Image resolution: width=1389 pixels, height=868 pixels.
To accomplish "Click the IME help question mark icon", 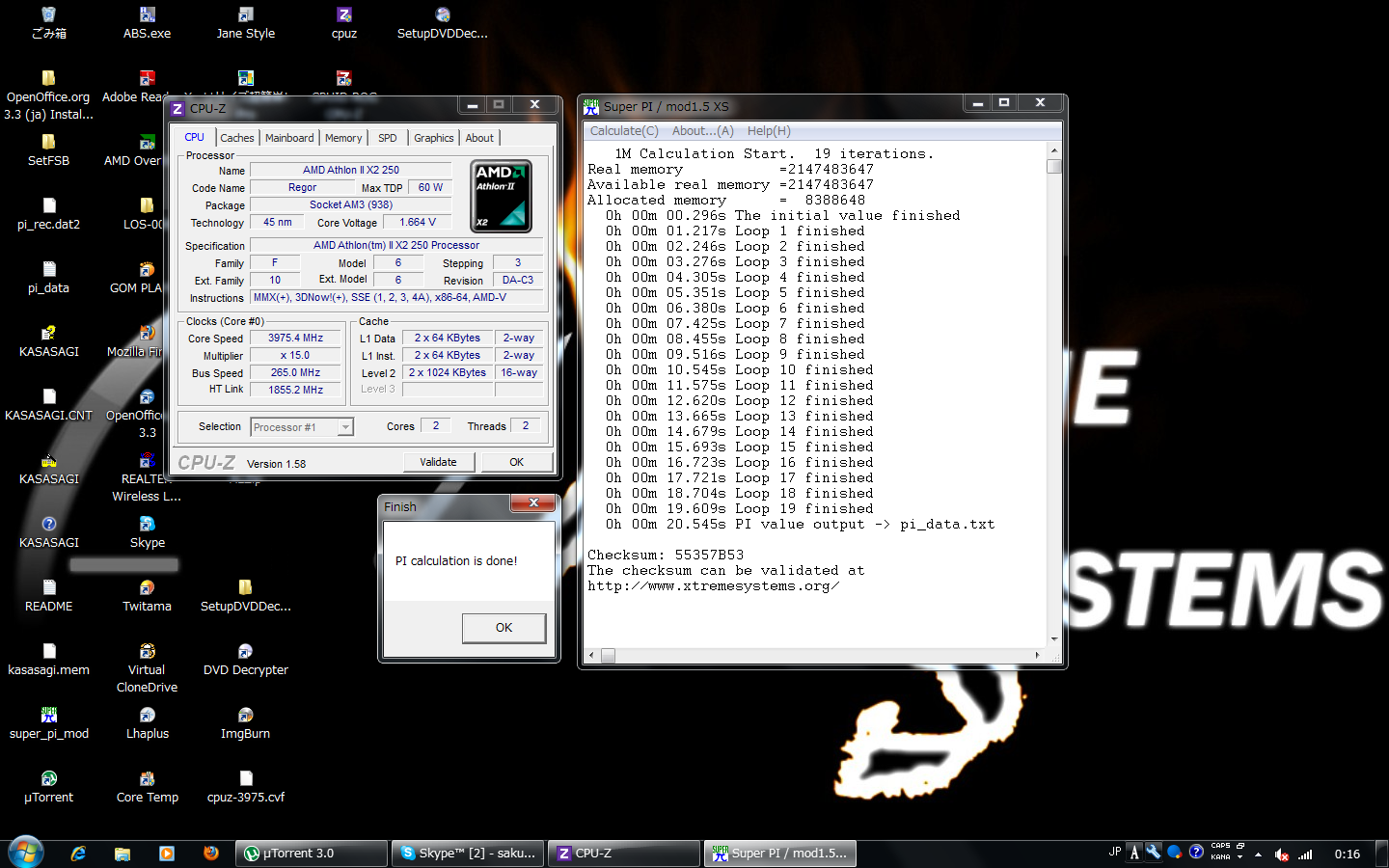I will 1196,852.
